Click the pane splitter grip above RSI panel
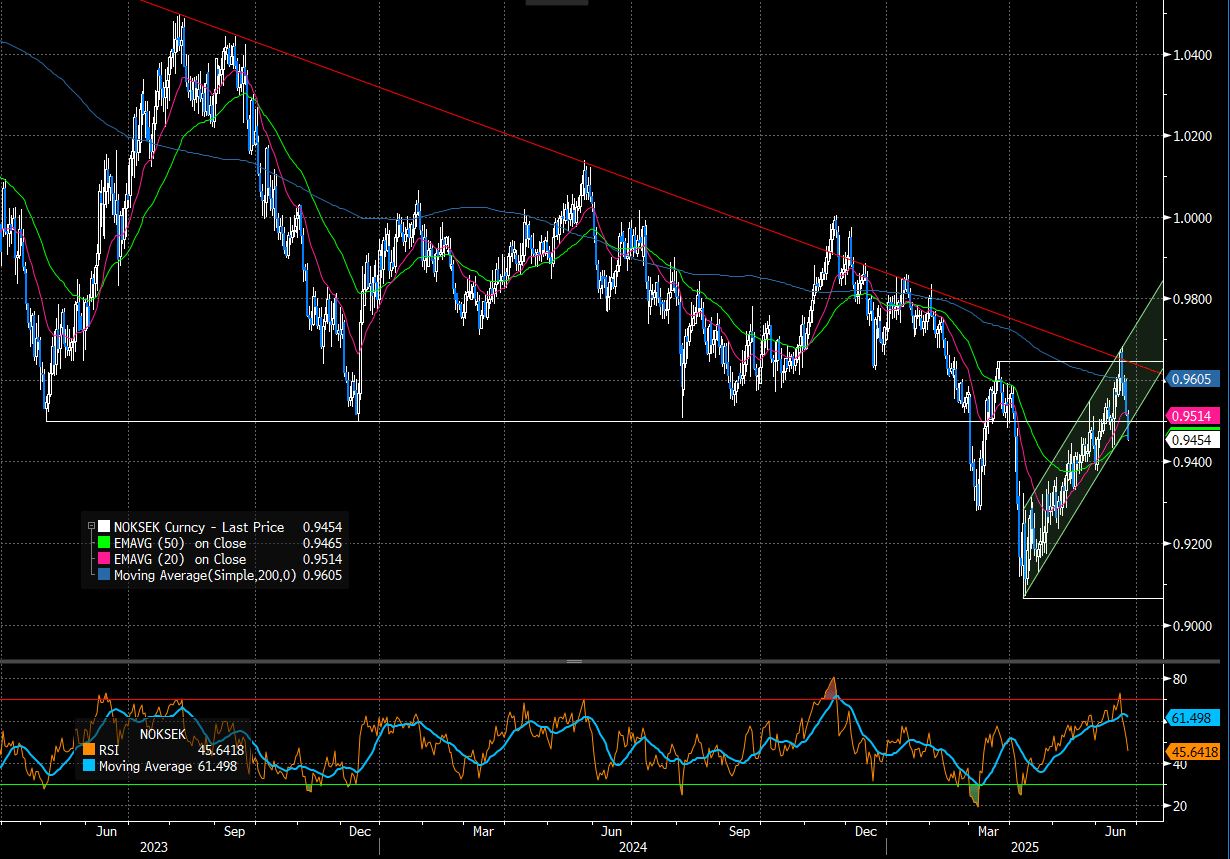 [575, 661]
